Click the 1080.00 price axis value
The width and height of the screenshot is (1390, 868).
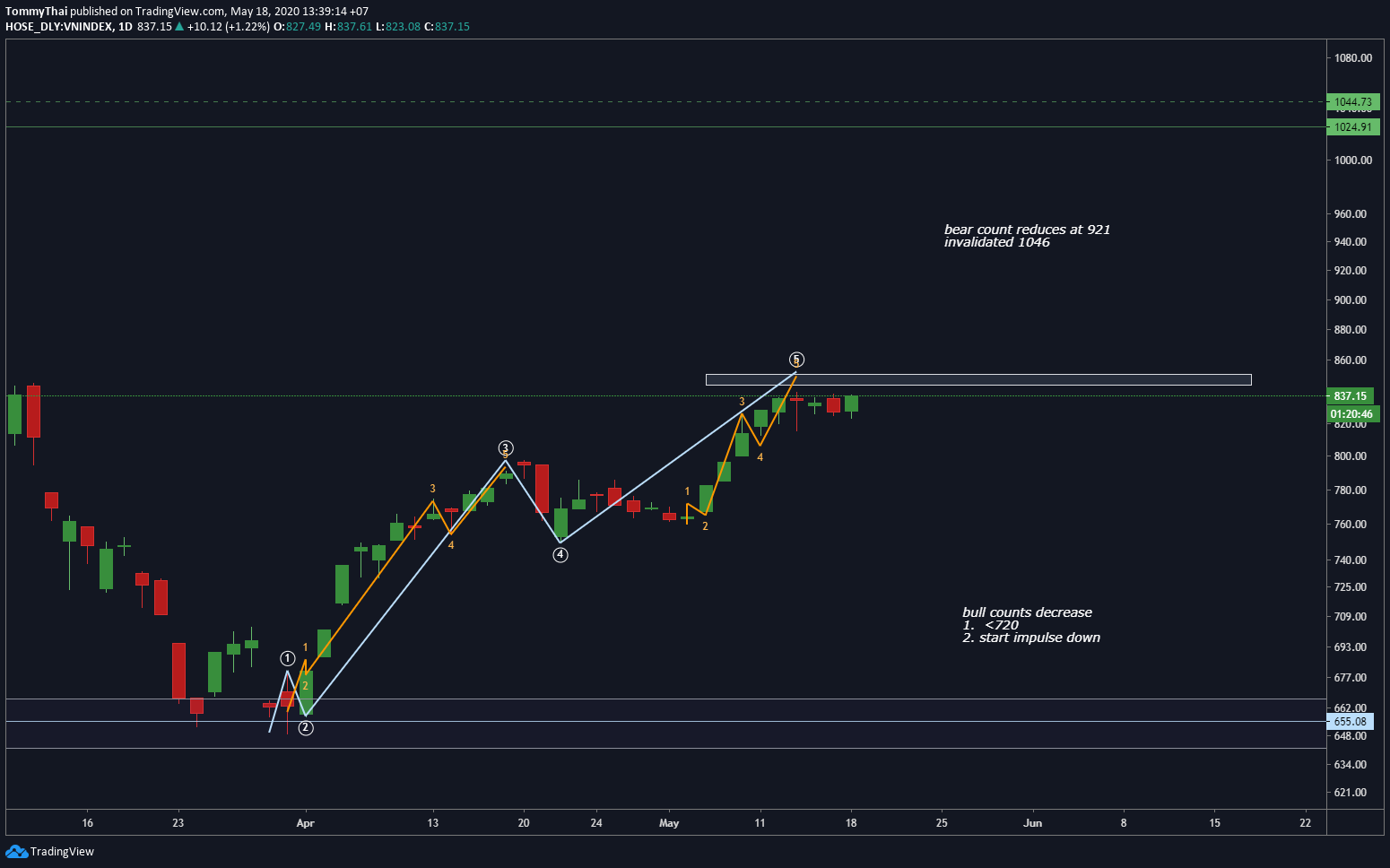tap(1353, 57)
